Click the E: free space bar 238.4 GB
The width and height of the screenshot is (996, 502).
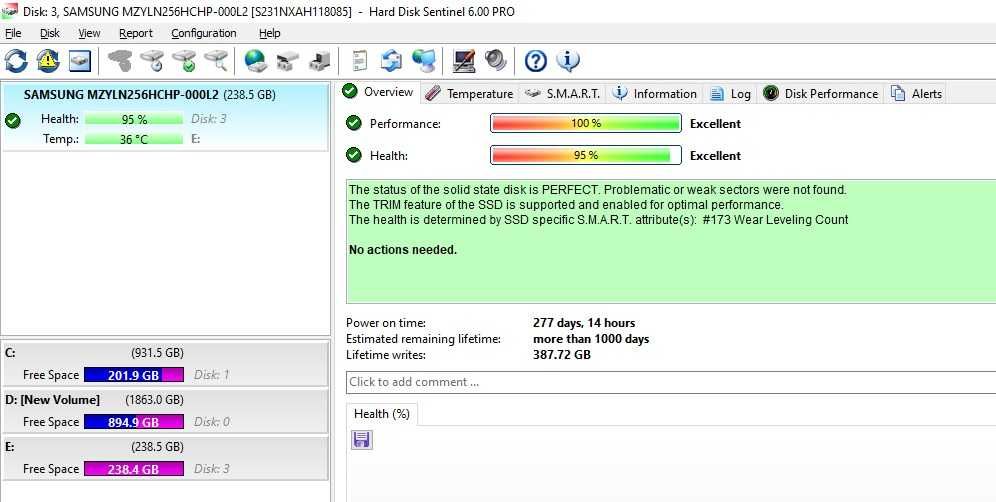point(134,469)
